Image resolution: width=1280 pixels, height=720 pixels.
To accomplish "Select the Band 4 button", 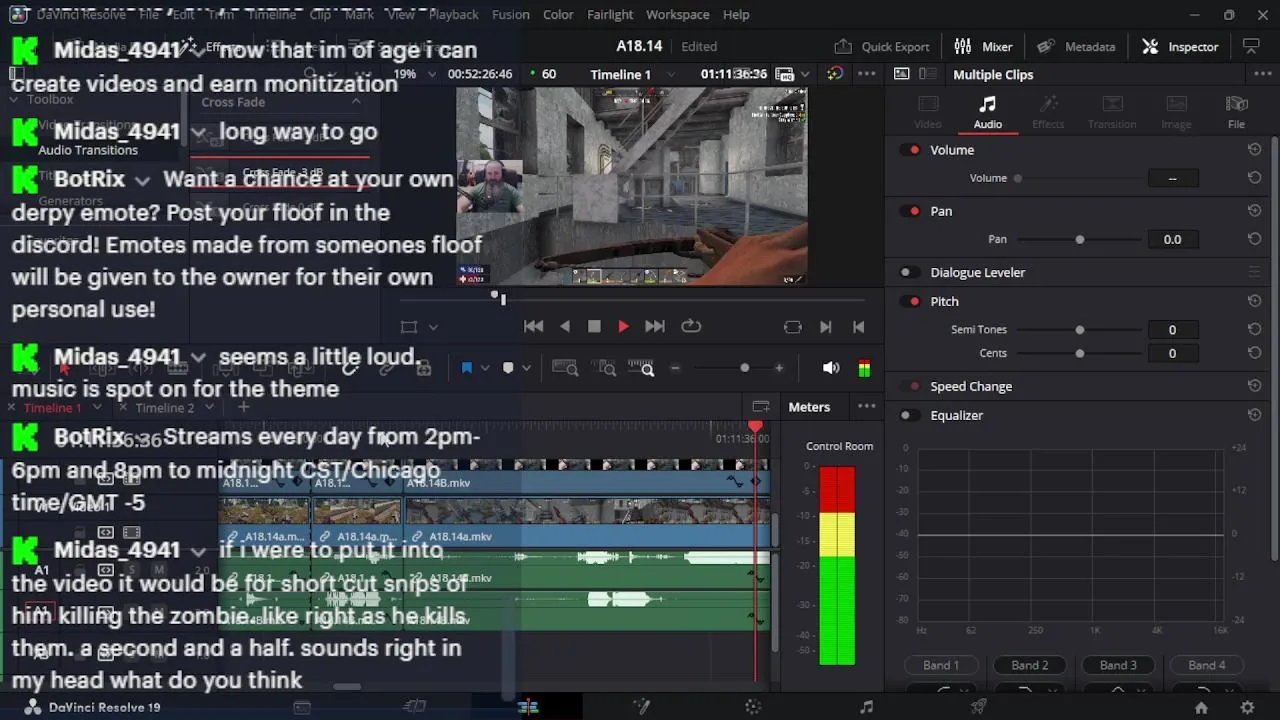I will pyautogui.click(x=1207, y=665).
